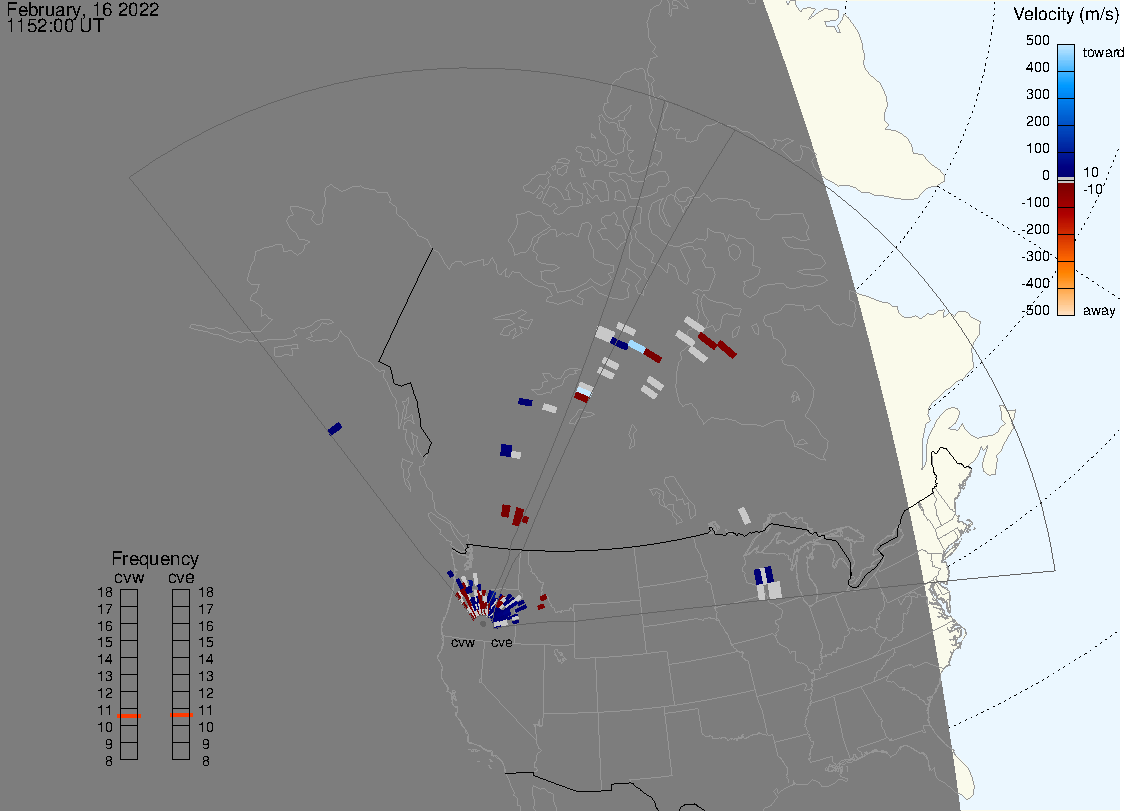This screenshot has height=811, width=1124.
Task: Click the isolated dark blue echo over Alaska
Action: (x=335, y=429)
